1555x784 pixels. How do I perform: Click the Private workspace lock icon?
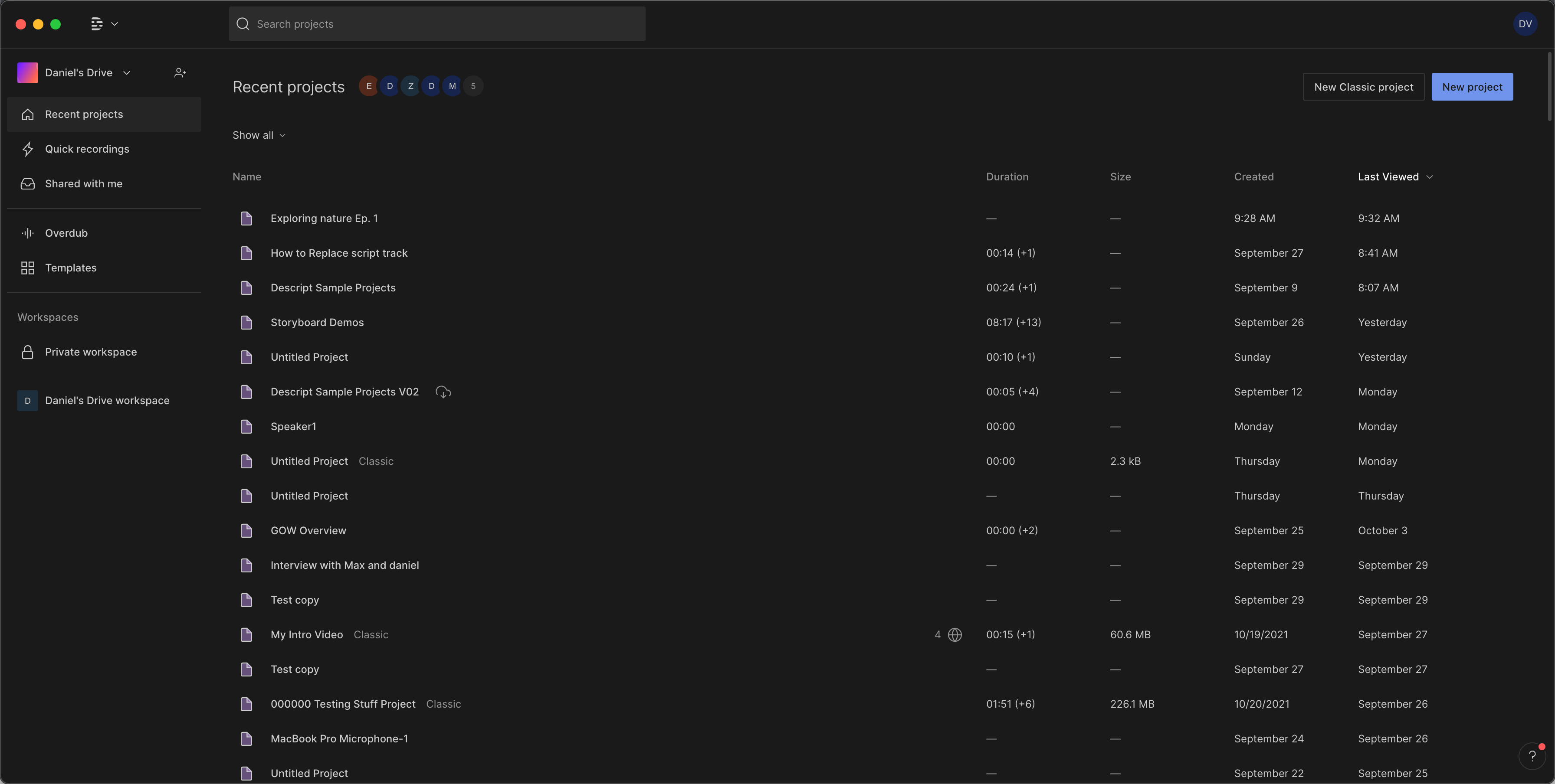28,352
